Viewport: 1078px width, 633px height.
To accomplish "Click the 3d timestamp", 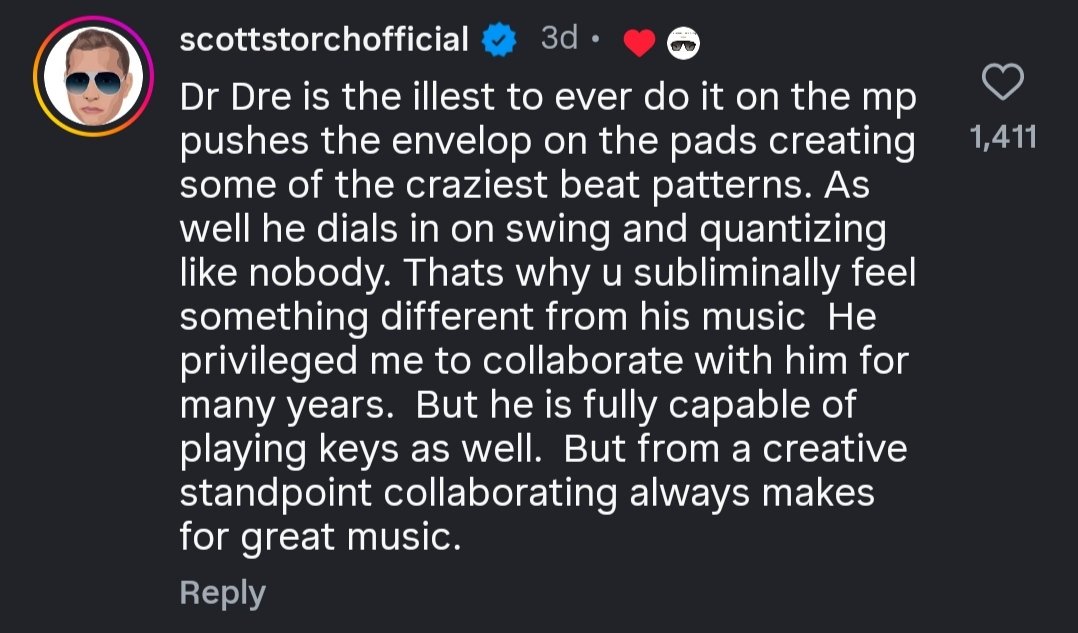I will pos(559,40).
